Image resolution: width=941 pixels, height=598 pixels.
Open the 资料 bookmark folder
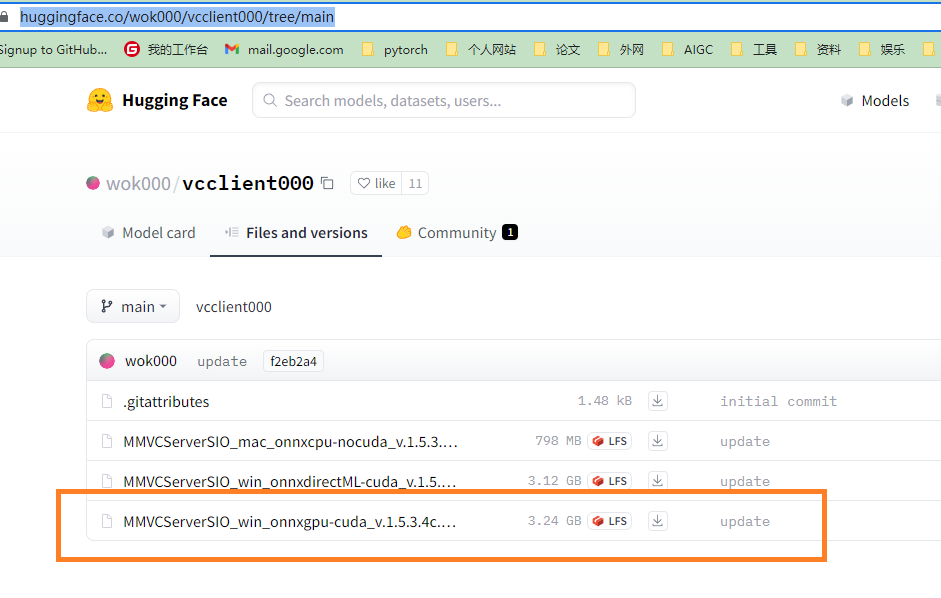click(x=817, y=49)
